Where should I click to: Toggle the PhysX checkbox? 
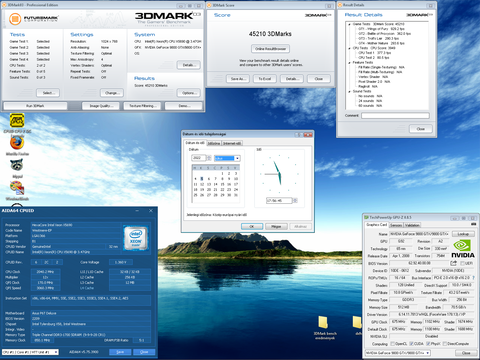point(428,344)
